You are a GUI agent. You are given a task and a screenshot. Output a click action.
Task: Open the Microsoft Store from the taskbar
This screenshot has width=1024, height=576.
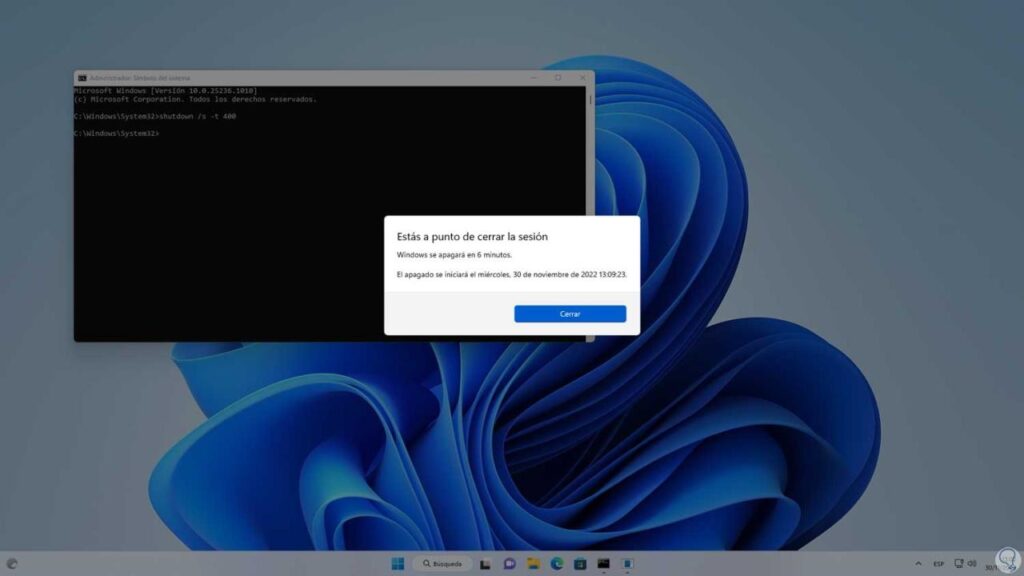(x=580, y=563)
